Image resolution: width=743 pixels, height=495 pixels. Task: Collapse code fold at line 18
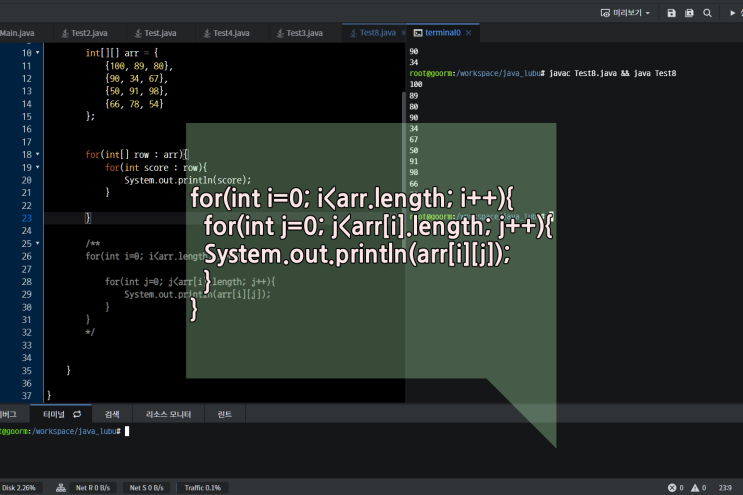[x=37, y=154]
